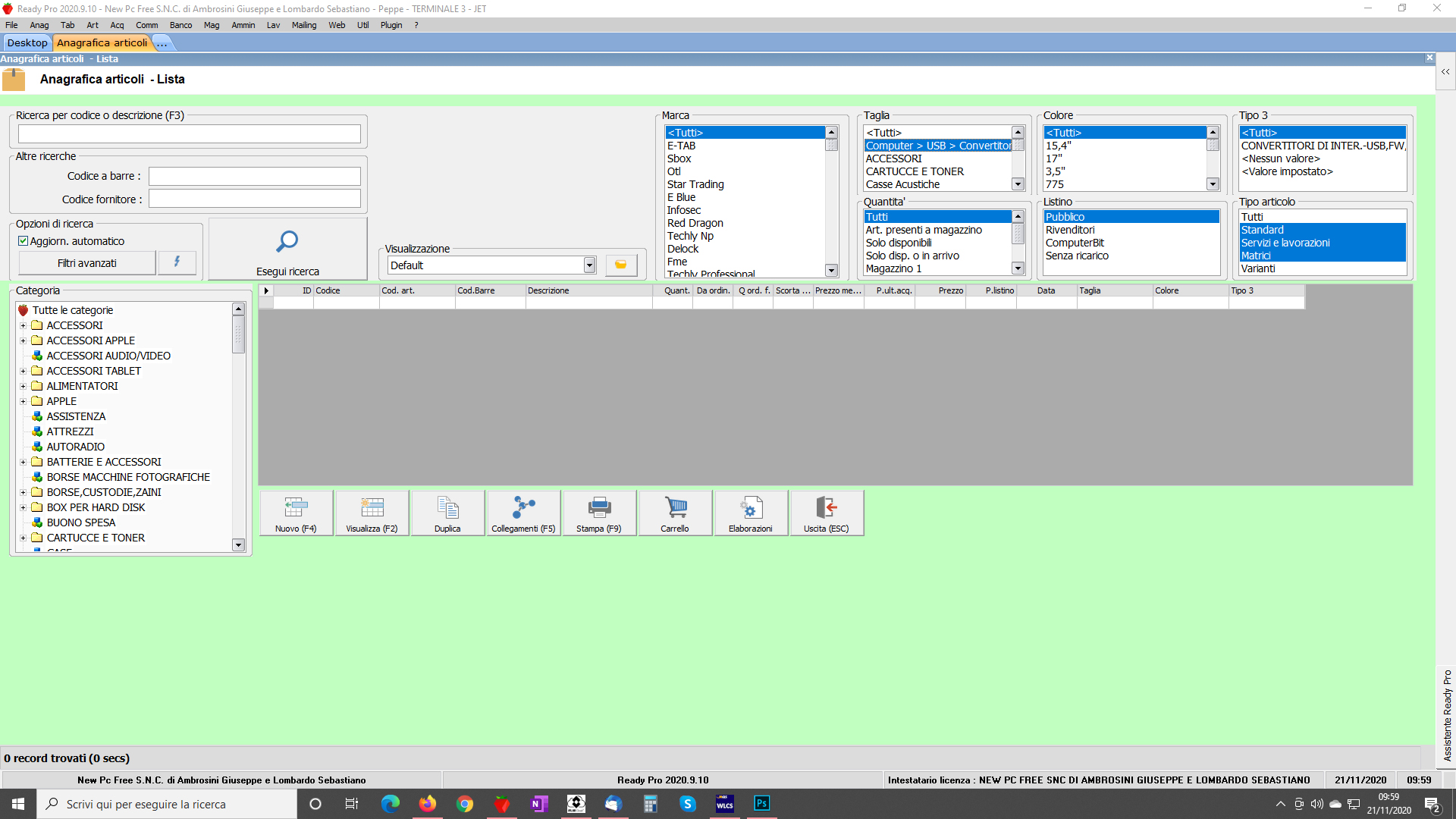
Task: Click the yellow visualizzazione settings icon
Action: point(621,265)
